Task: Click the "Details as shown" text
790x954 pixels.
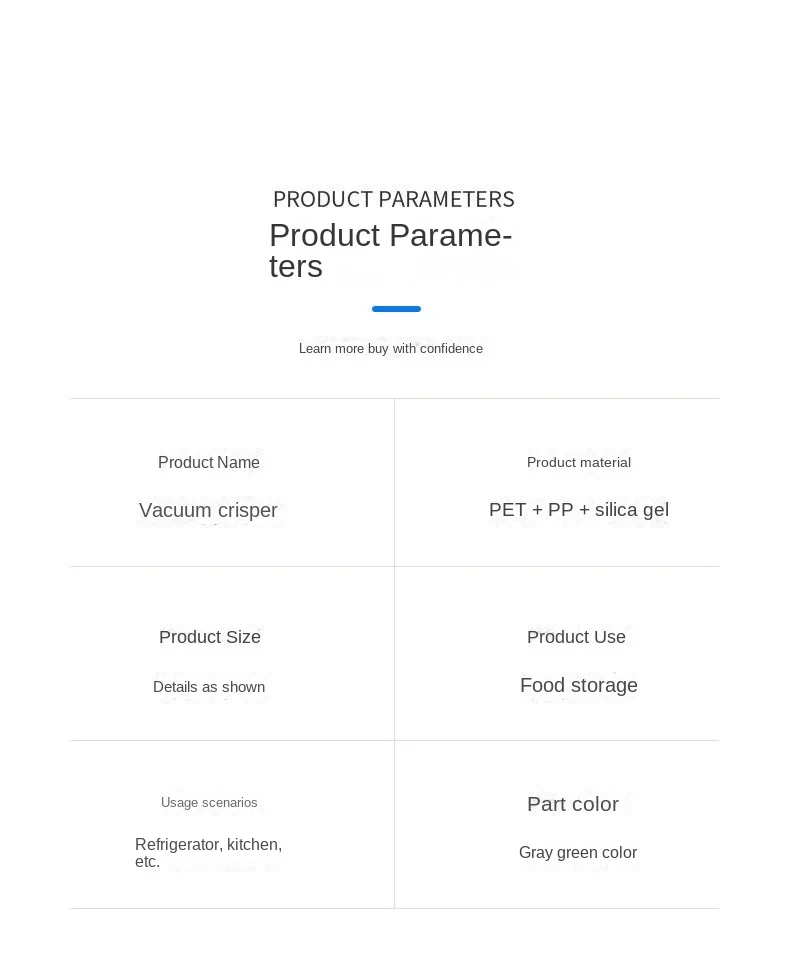Action: pos(209,687)
